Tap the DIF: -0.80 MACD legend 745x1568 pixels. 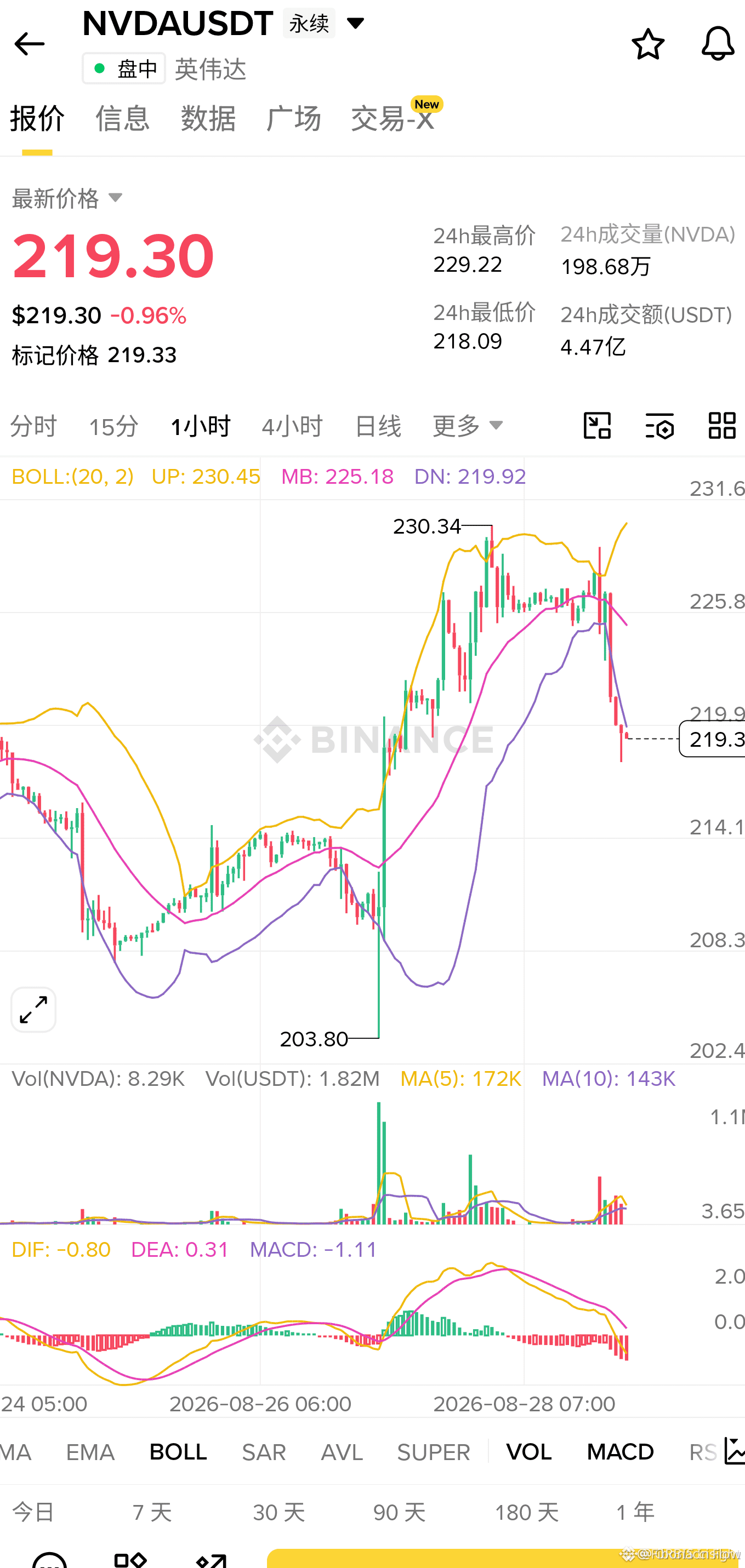coord(61,1250)
